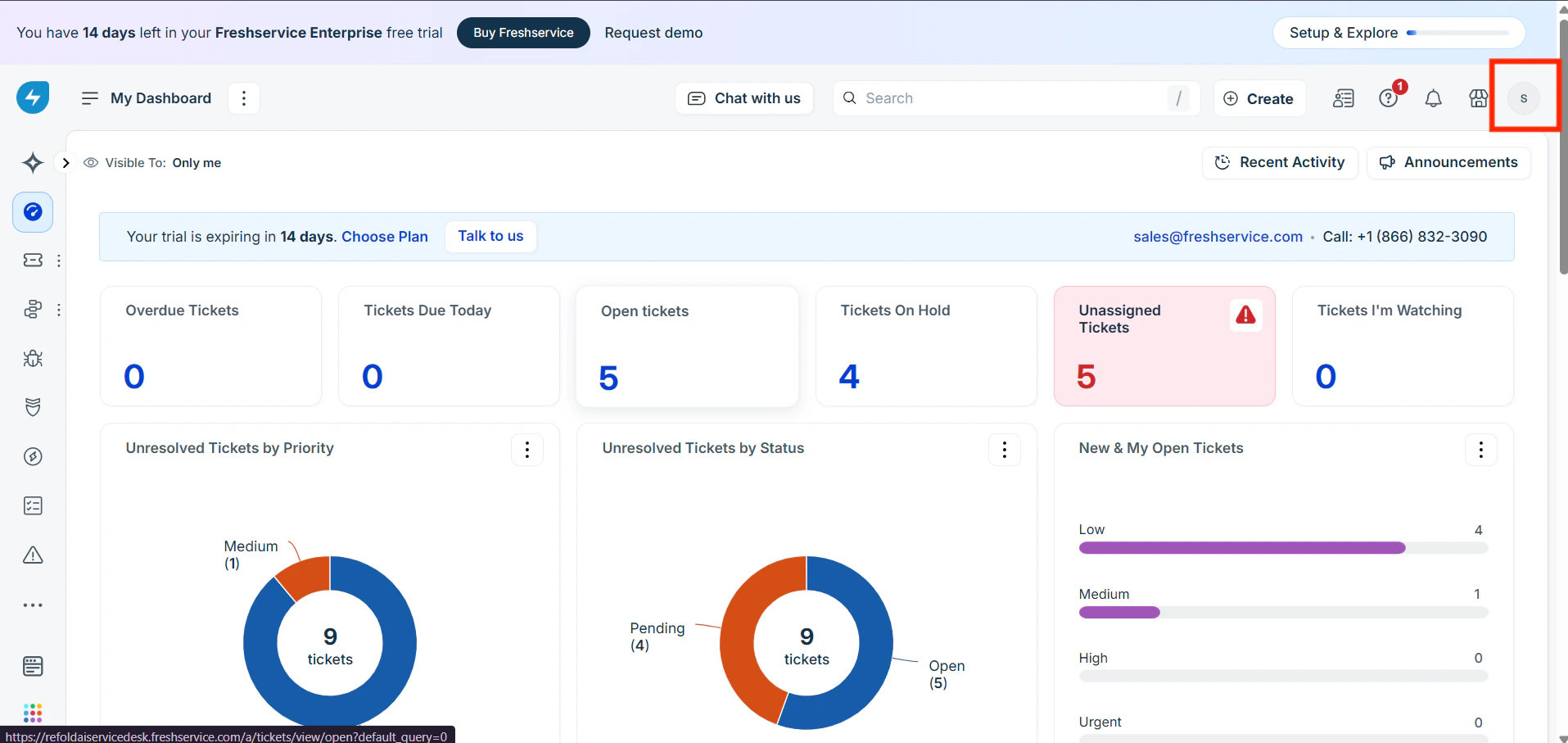Click the page vertical scrollbar
The width and height of the screenshot is (1568, 743).
[x=1563, y=147]
